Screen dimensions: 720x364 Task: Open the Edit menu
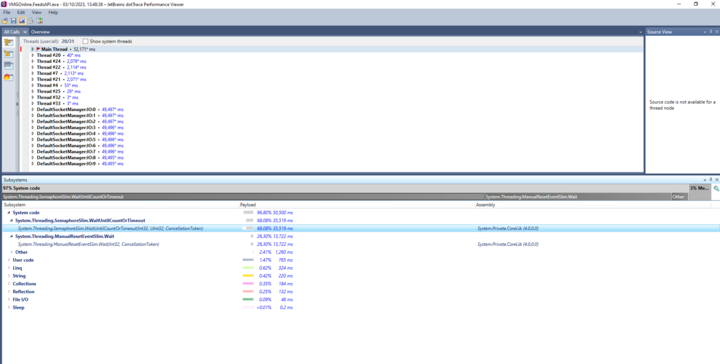click(x=21, y=12)
